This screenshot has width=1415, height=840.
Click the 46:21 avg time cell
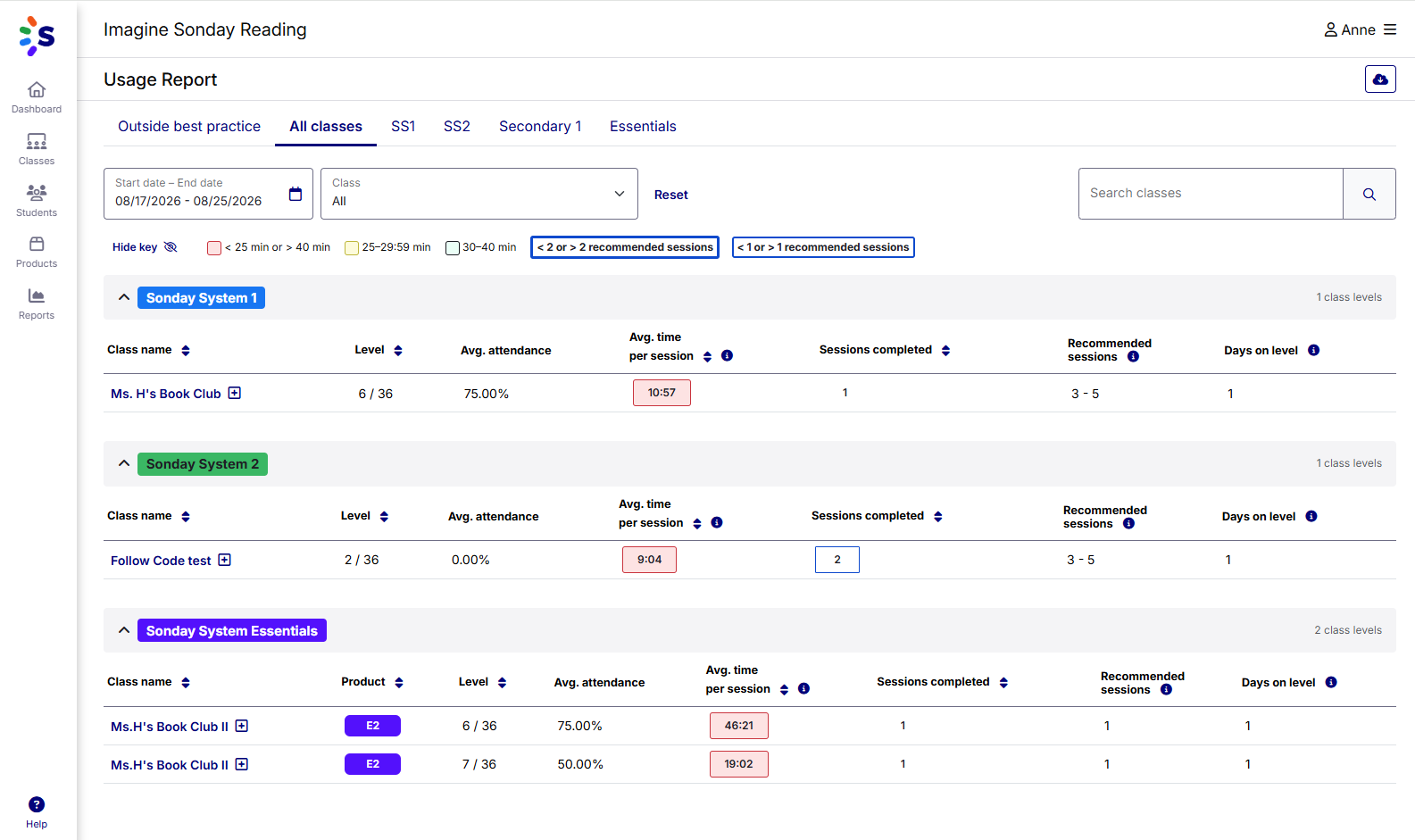tap(739, 726)
